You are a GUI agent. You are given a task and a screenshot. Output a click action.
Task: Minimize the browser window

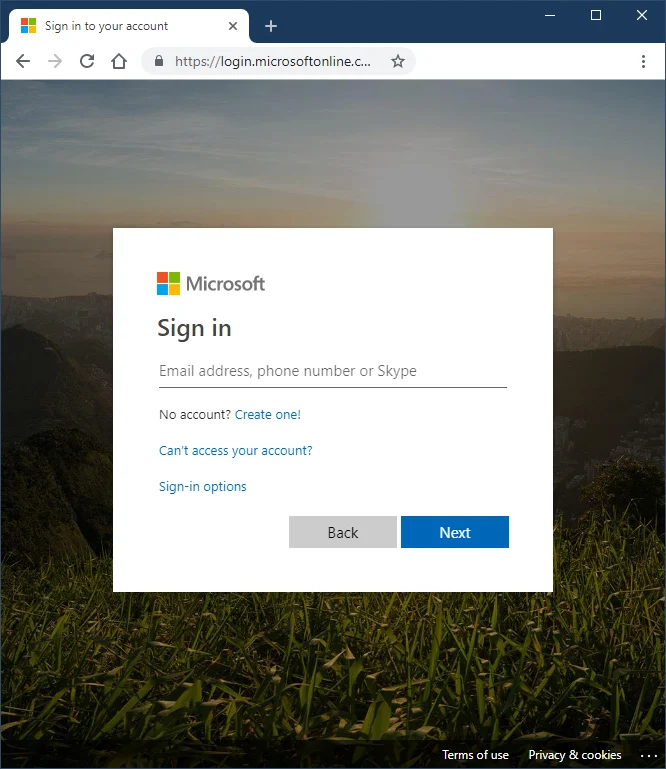click(550, 16)
